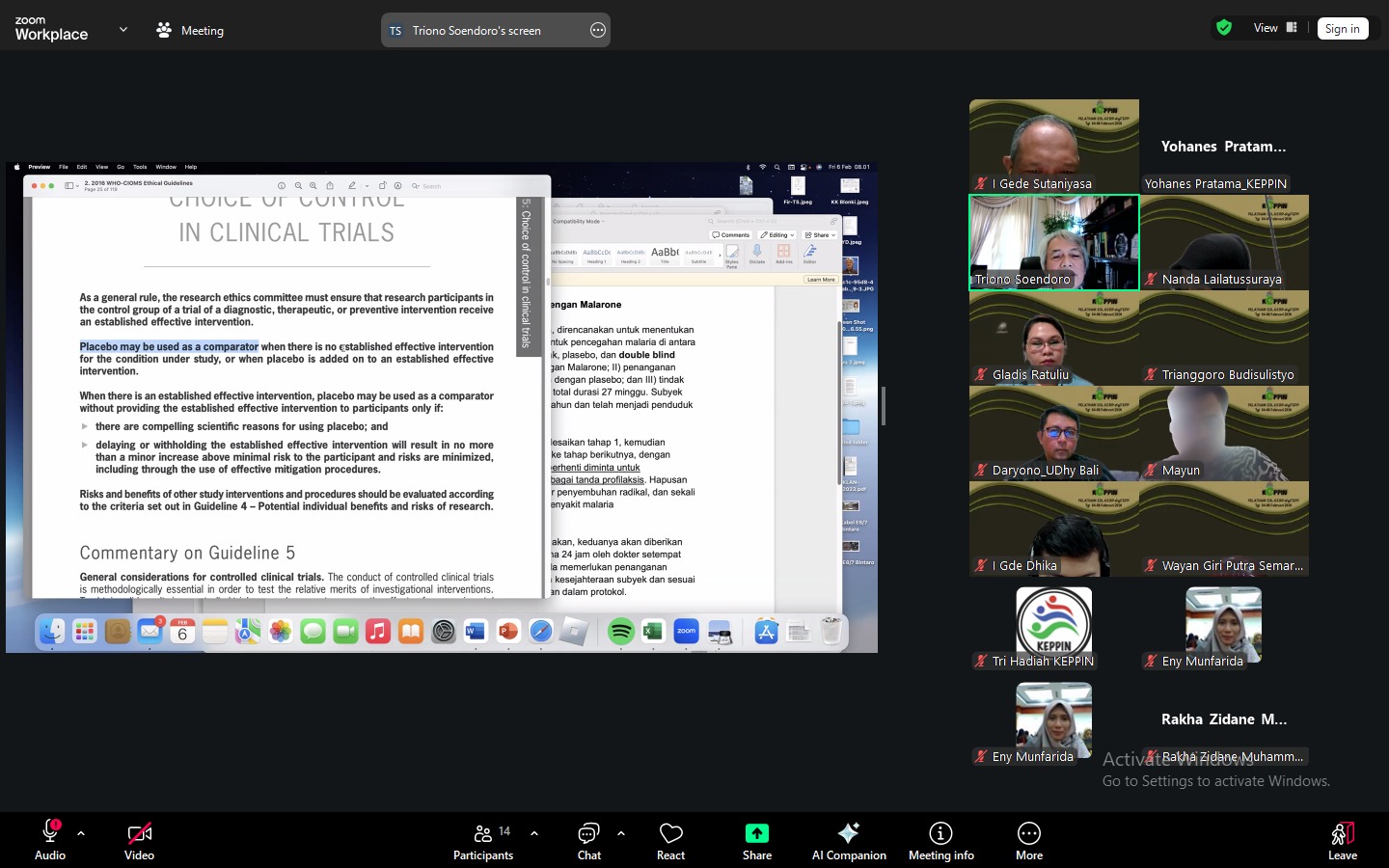Show Meeting info details

click(x=940, y=839)
